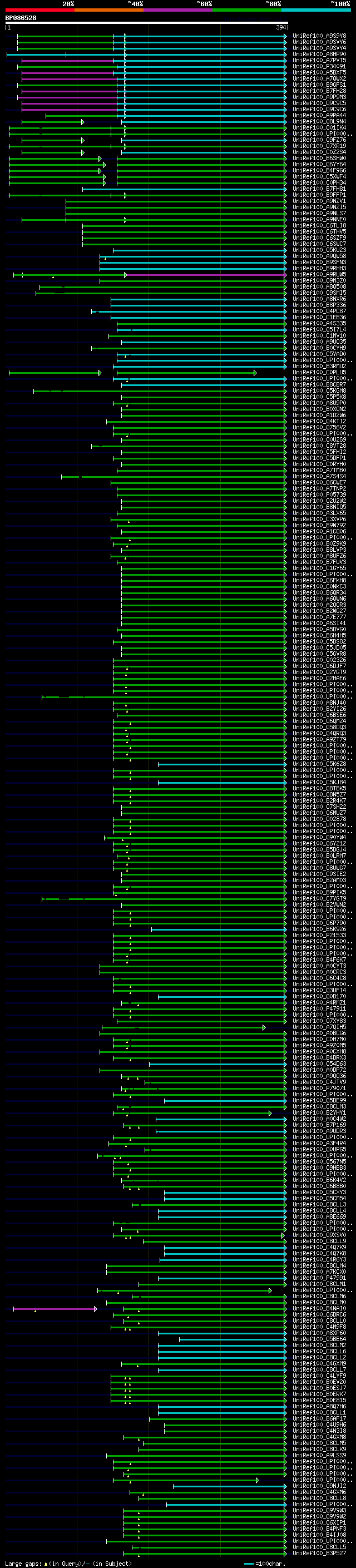Open hit UniRef100_Q8L9N4
This screenshot has height=1568, width=356.
(319, 122)
